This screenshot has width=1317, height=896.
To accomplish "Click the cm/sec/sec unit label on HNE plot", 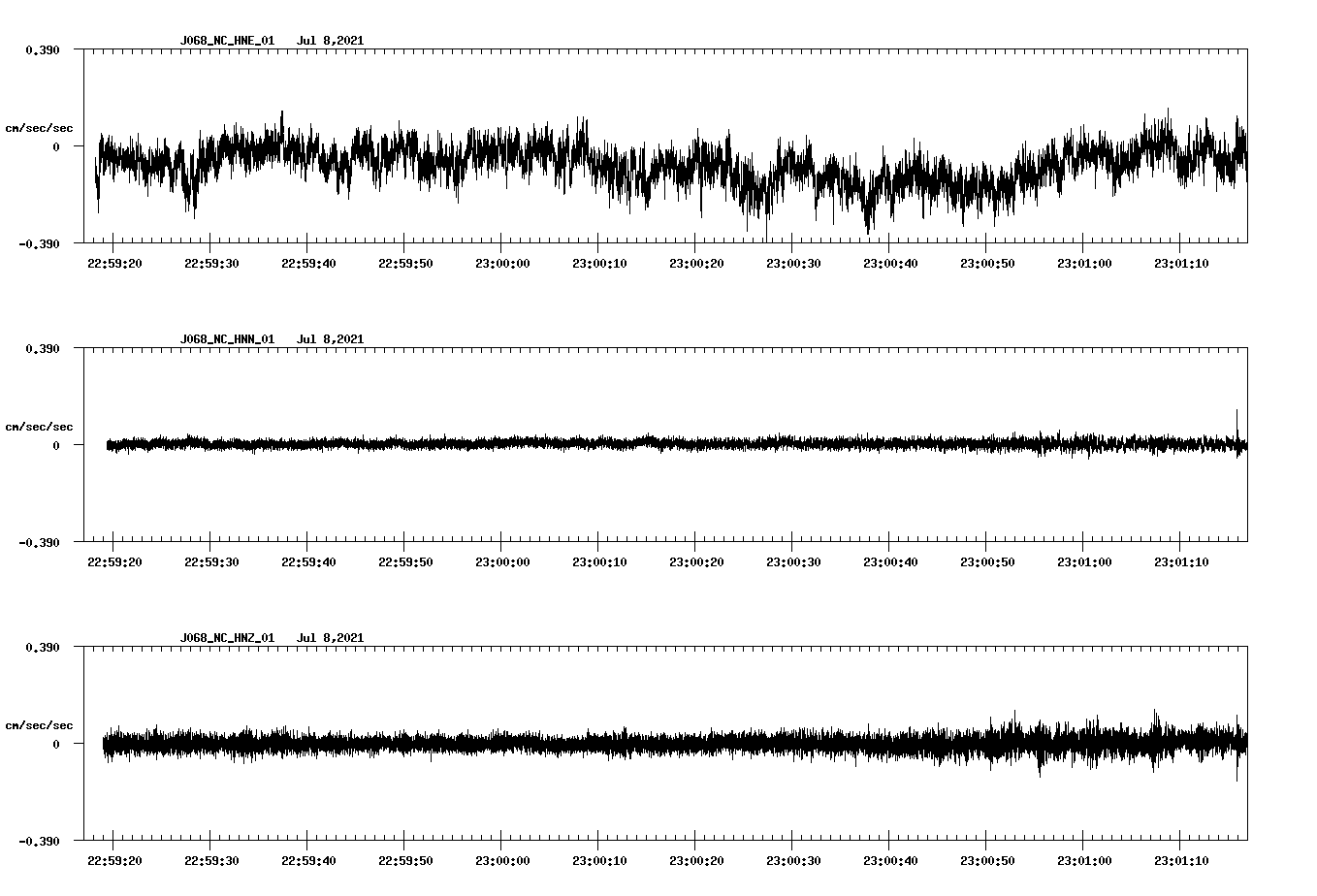I will 39,128.
